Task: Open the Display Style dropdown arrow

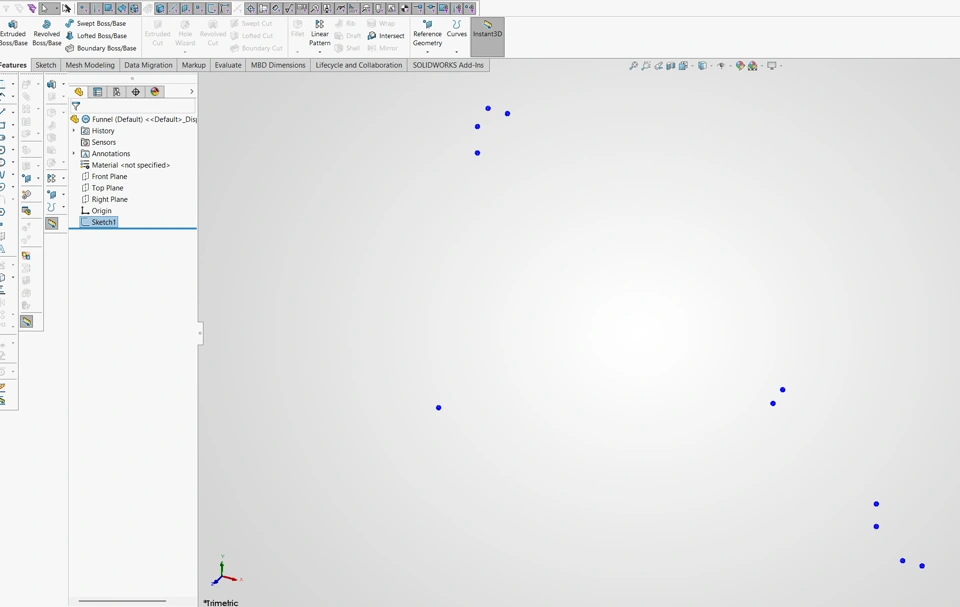Action: point(711,66)
